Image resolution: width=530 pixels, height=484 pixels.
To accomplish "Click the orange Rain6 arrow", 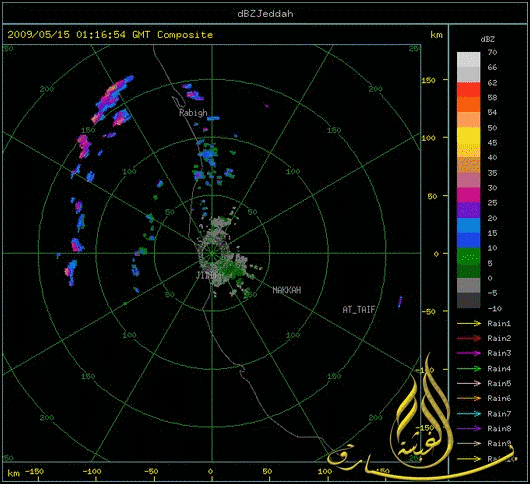I will [x=469, y=398].
